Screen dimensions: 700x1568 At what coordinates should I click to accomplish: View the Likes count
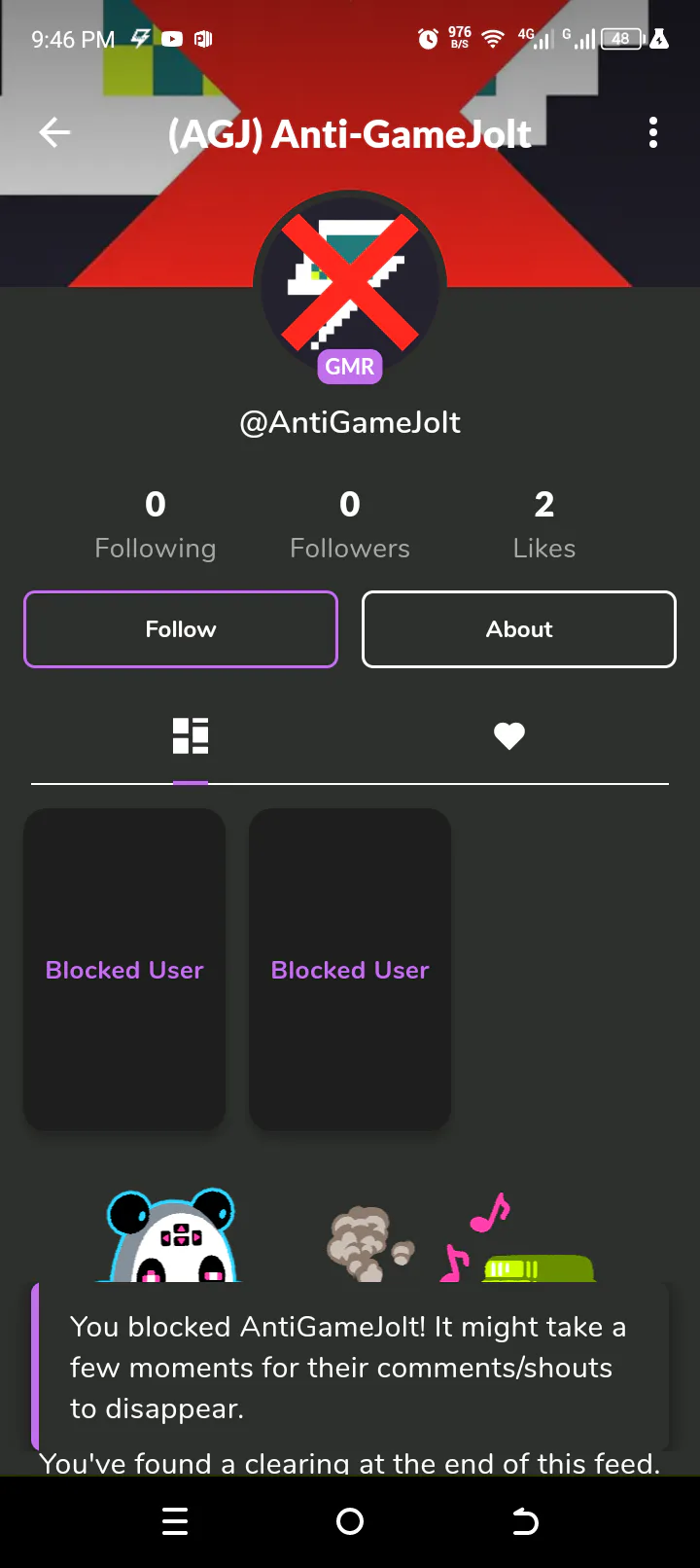[544, 525]
